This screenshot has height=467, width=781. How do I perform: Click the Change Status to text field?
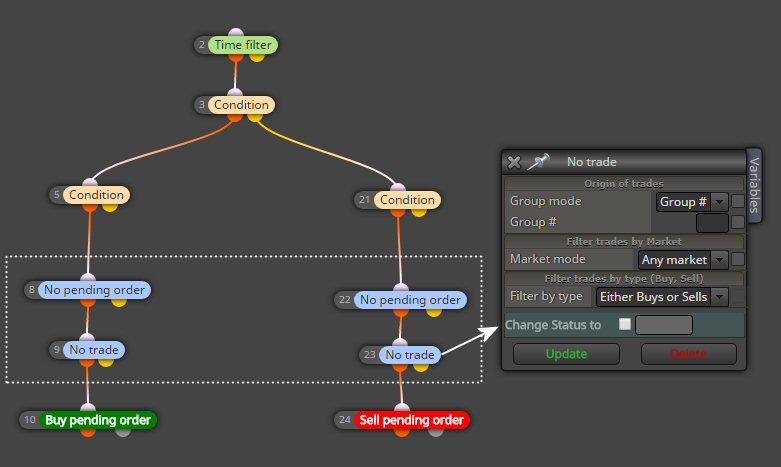[664, 325]
